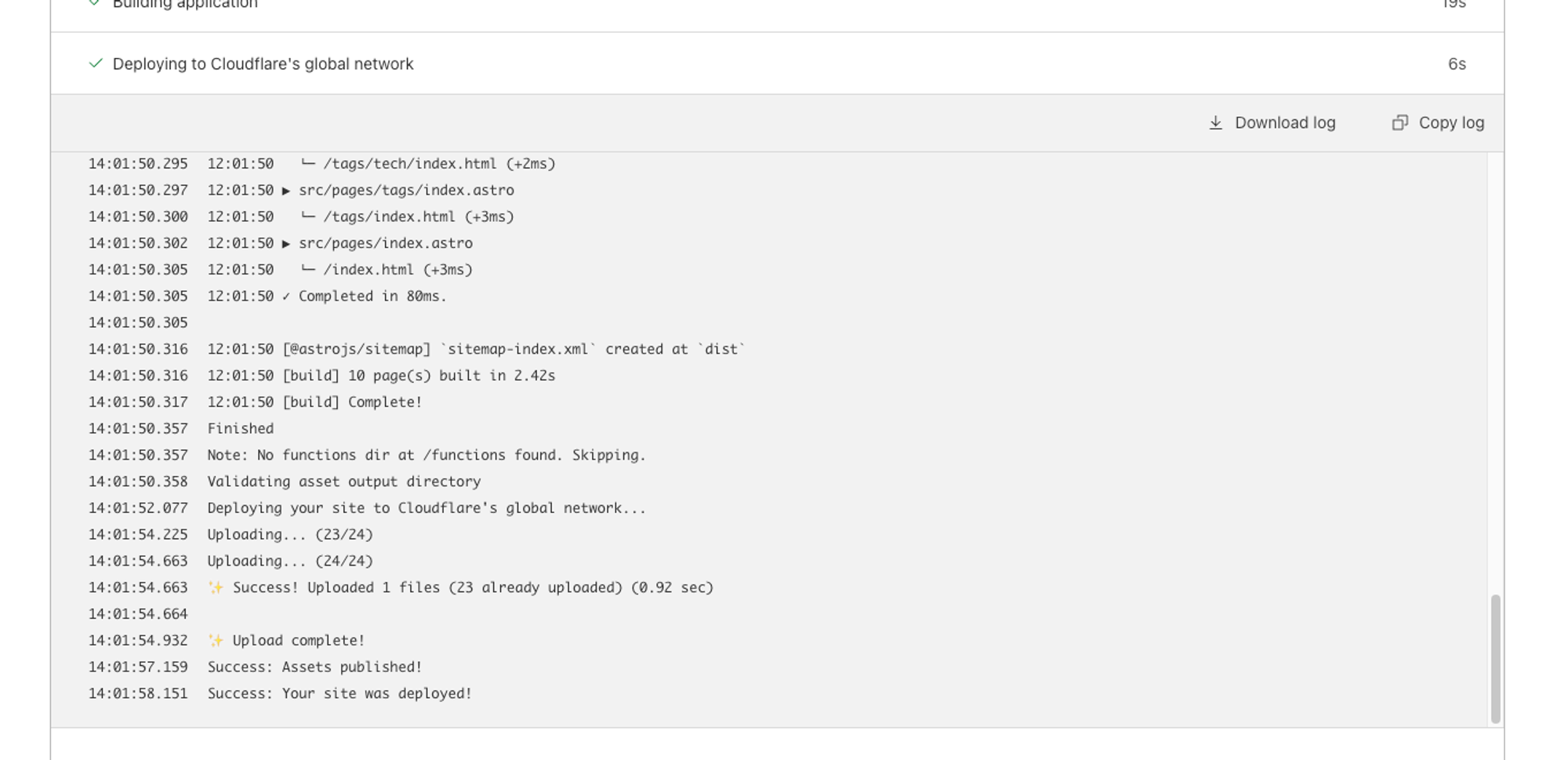Click the triangle marker before src/pages/tags/index.astro
The image size is (1568, 760).
click(286, 191)
